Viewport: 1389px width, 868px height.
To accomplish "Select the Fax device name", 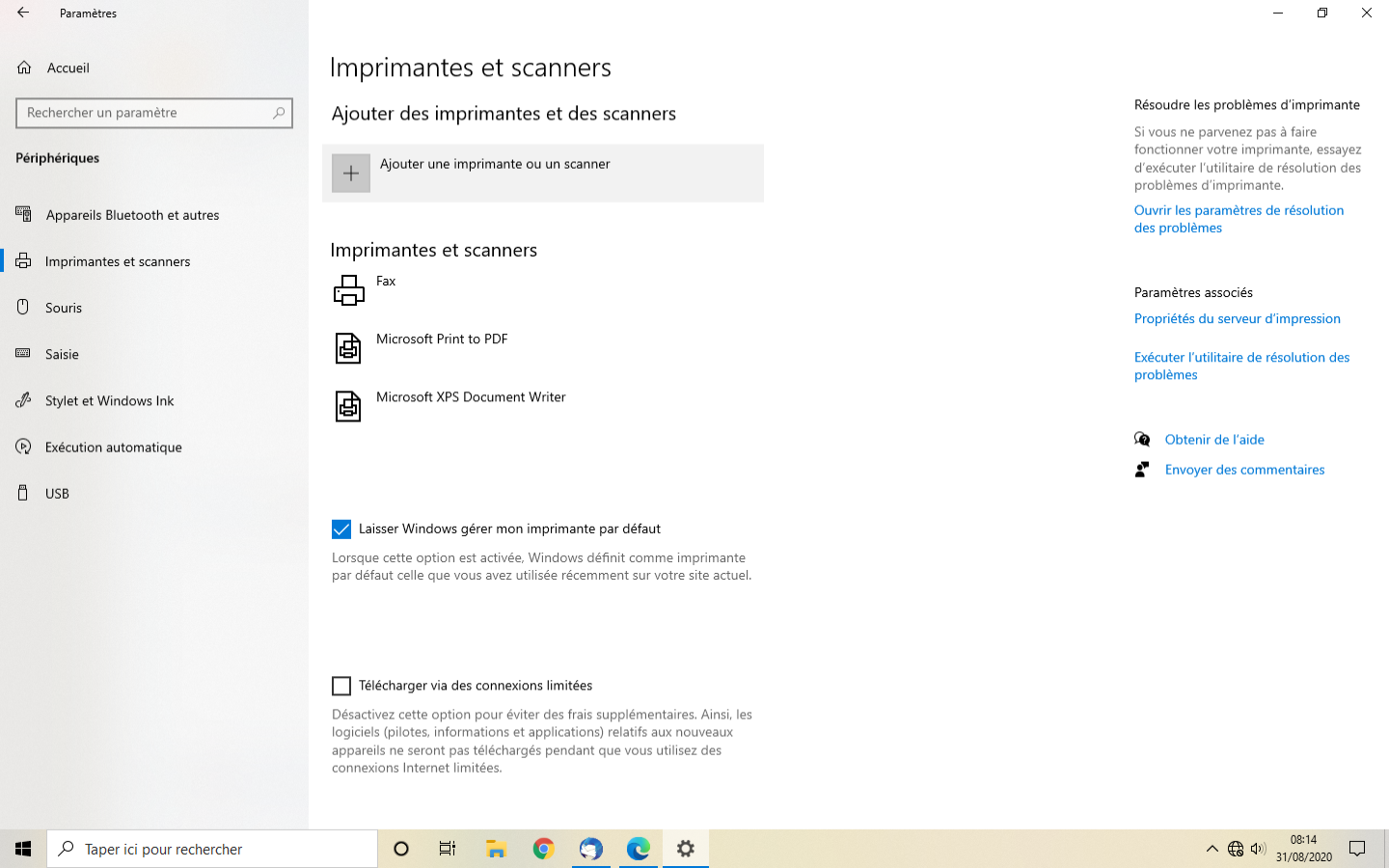I will (x=386, y=281).
